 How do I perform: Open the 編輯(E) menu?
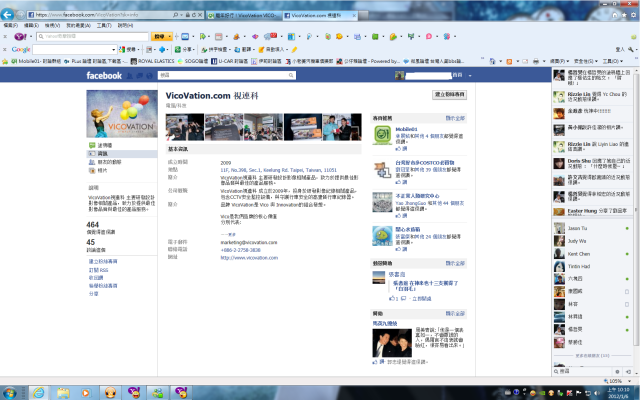click(31, 25)
